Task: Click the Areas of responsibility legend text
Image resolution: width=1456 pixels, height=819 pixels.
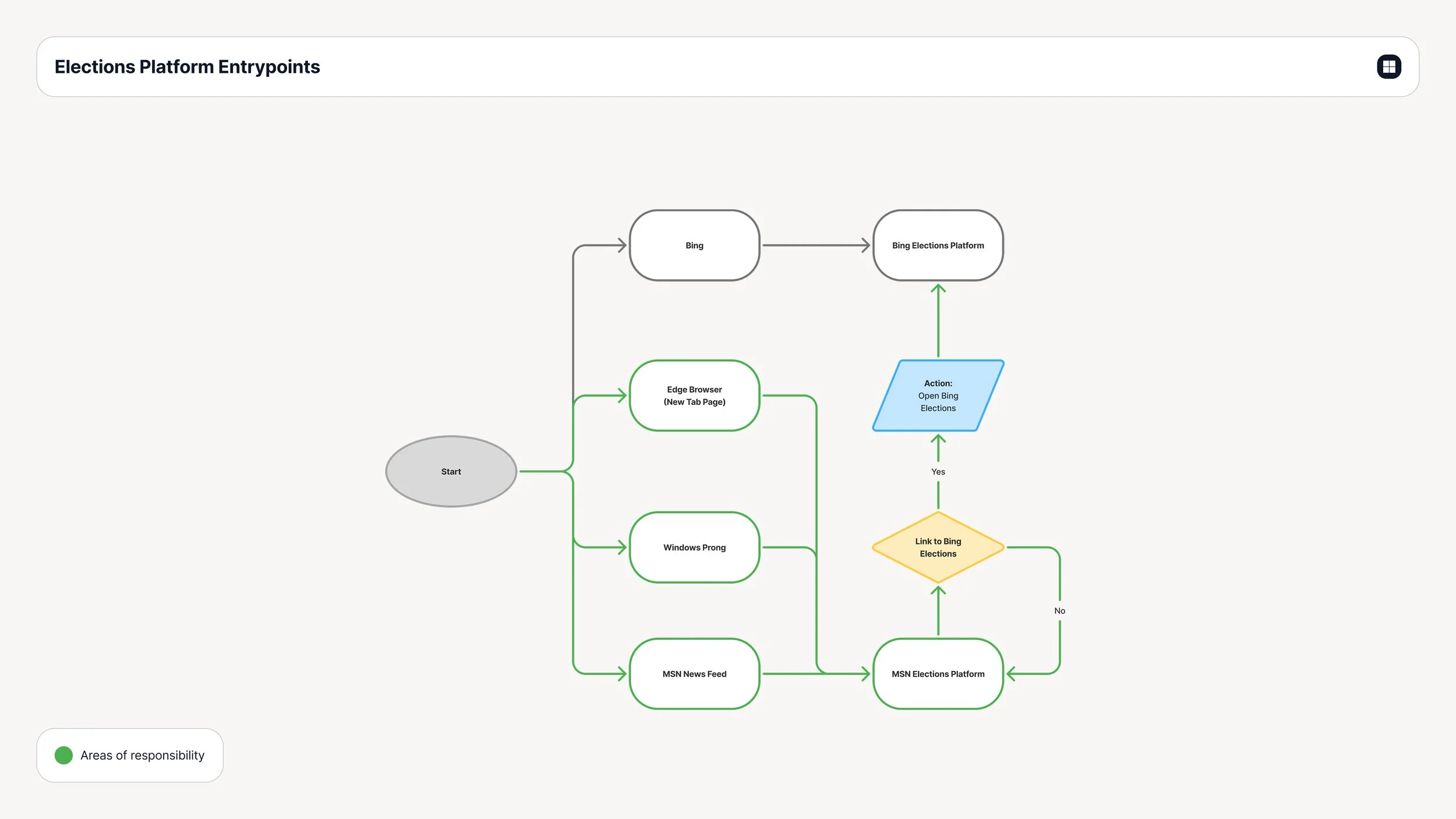Action: coord(142,755)
